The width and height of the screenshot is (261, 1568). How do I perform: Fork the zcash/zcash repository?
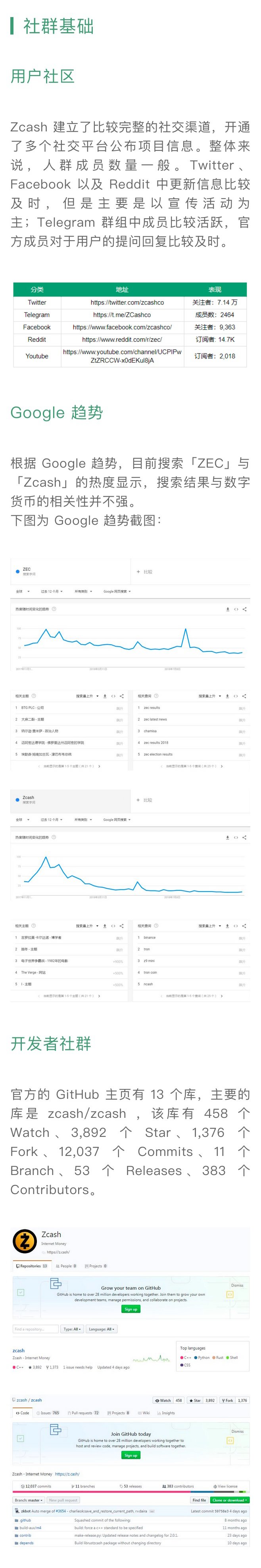(227, 1400)
